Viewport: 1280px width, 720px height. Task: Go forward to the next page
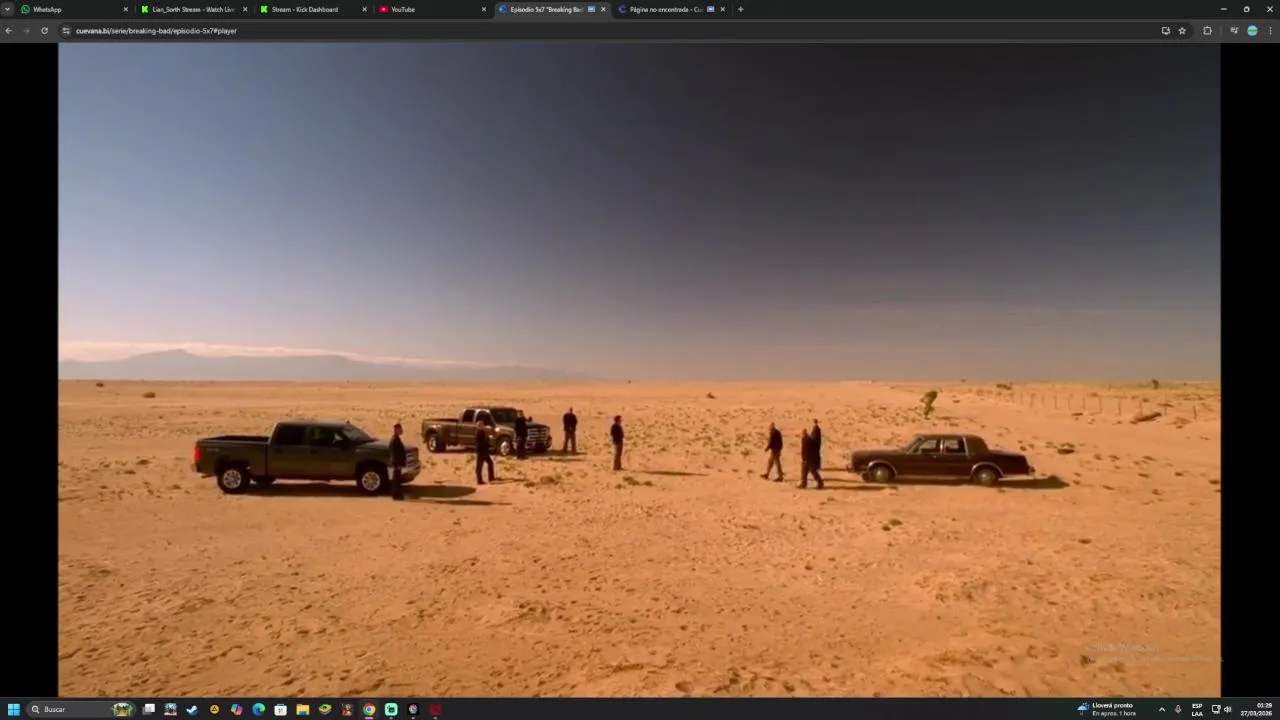(x=26, y=31)
